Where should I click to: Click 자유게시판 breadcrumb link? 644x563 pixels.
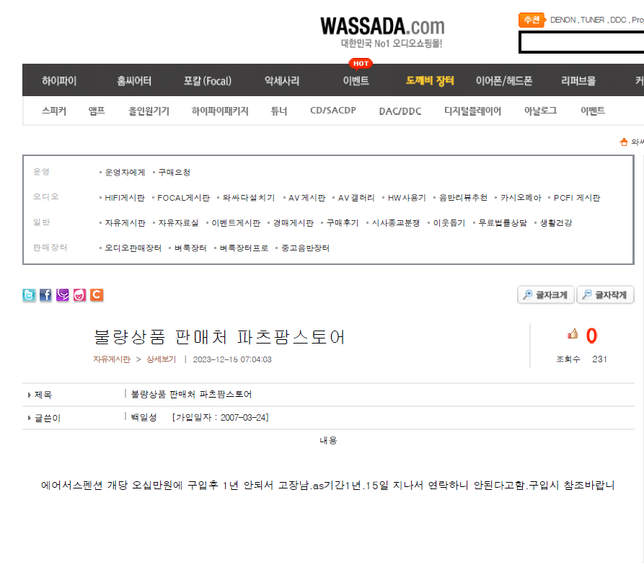(x=112, y=359)
